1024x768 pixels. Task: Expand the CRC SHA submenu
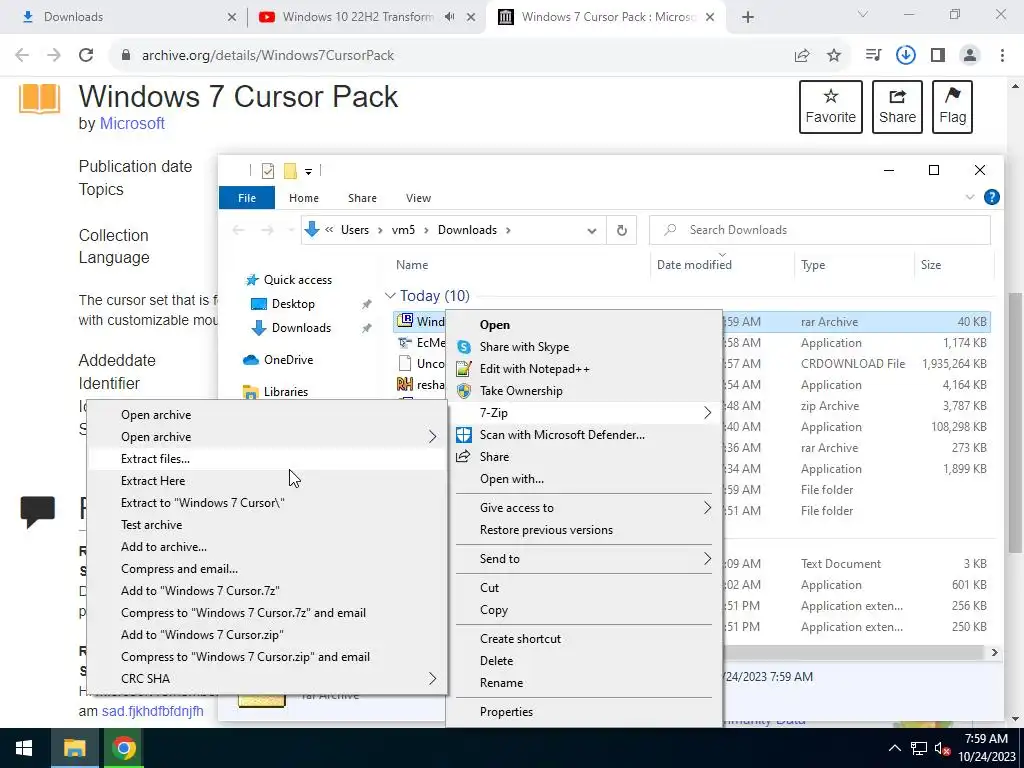click(x=432, y=679)
